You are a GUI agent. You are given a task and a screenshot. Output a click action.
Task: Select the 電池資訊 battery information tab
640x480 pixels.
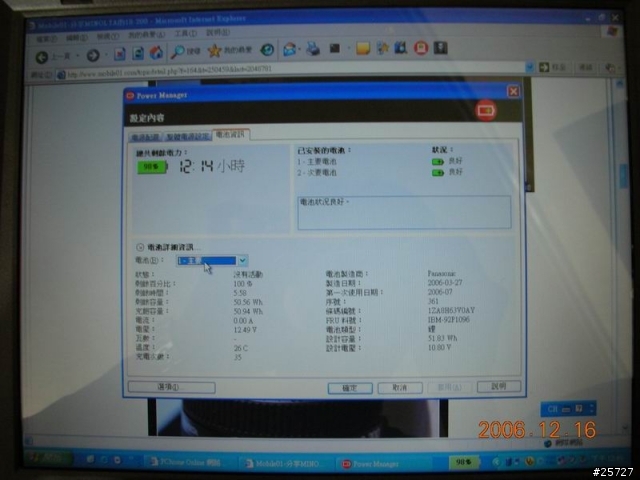pyautogui.click(x=231, y=135)
